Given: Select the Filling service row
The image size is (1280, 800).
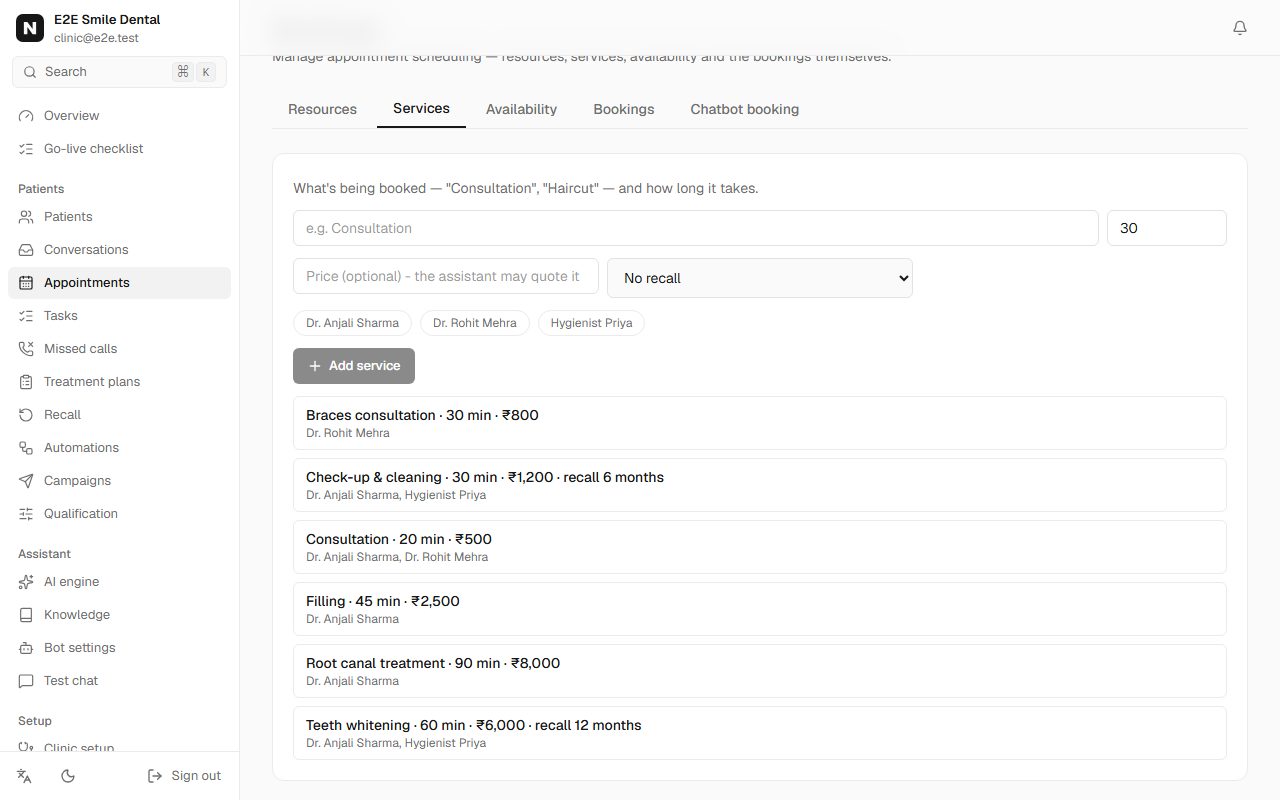Looking at the screenshot, I should [x=760, y=609].
